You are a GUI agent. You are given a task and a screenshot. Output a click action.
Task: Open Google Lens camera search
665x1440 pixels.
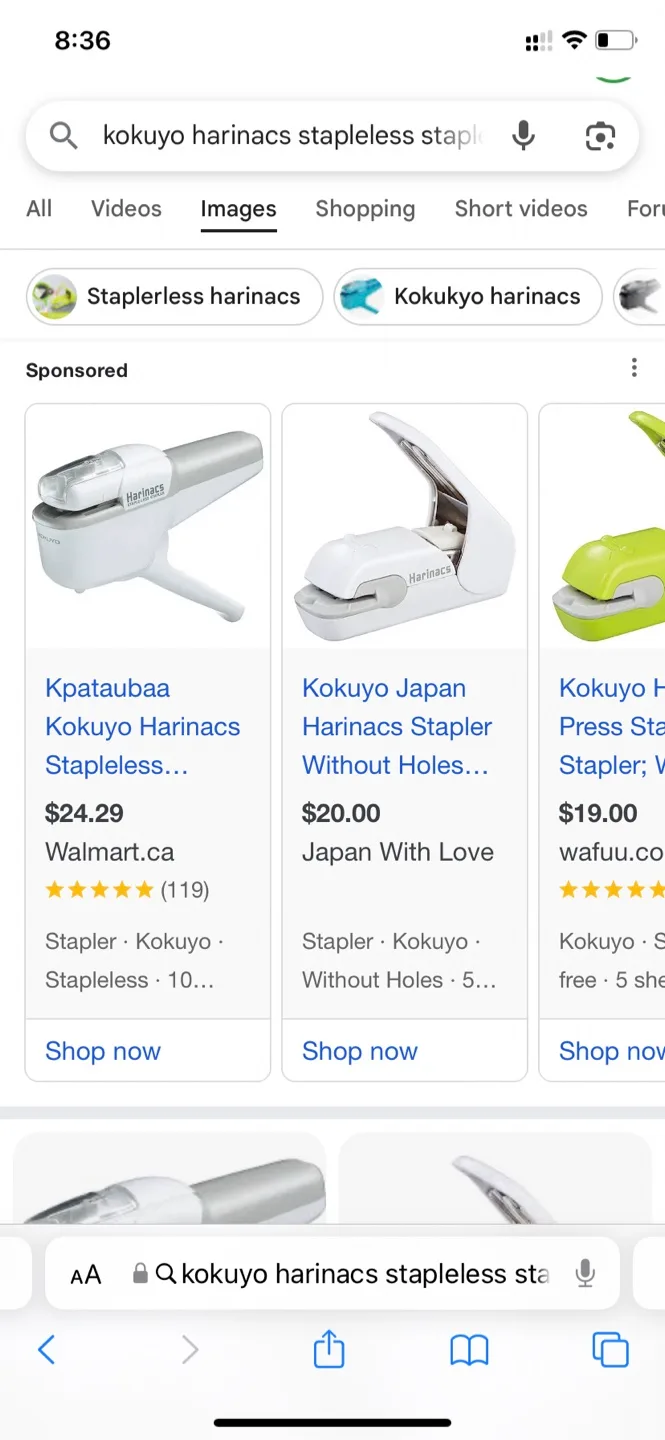(x=599, y=135)
